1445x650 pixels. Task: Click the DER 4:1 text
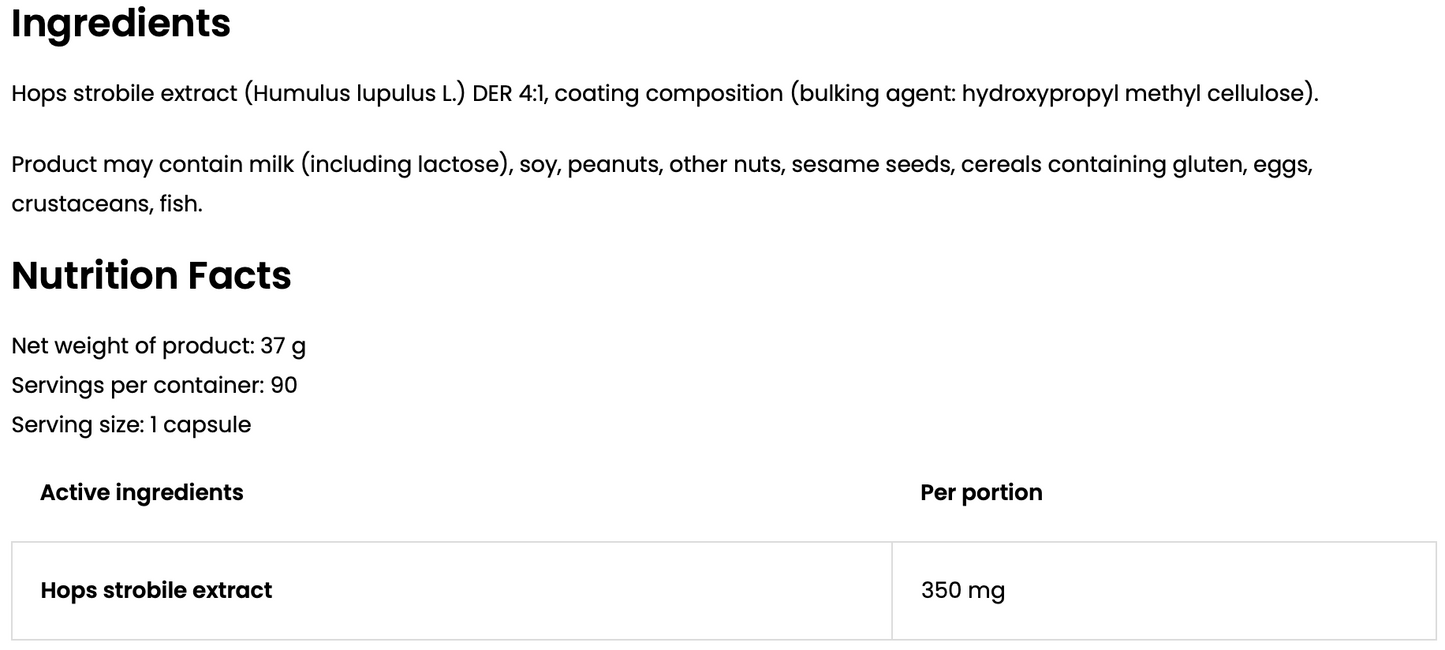coord(508,94)
